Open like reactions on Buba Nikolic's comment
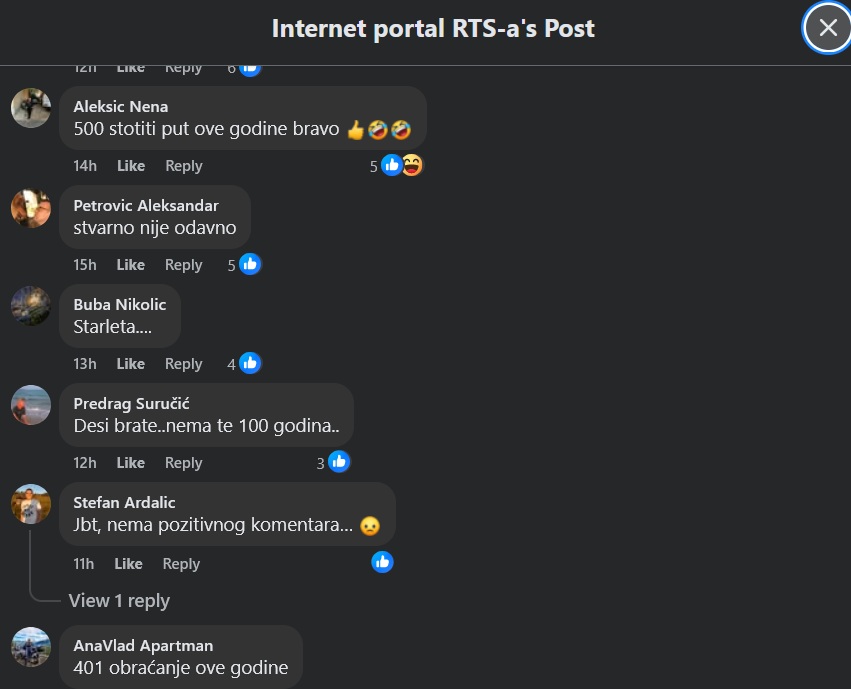851x689 pixels. pyautogui.click(x=250, y=363)
